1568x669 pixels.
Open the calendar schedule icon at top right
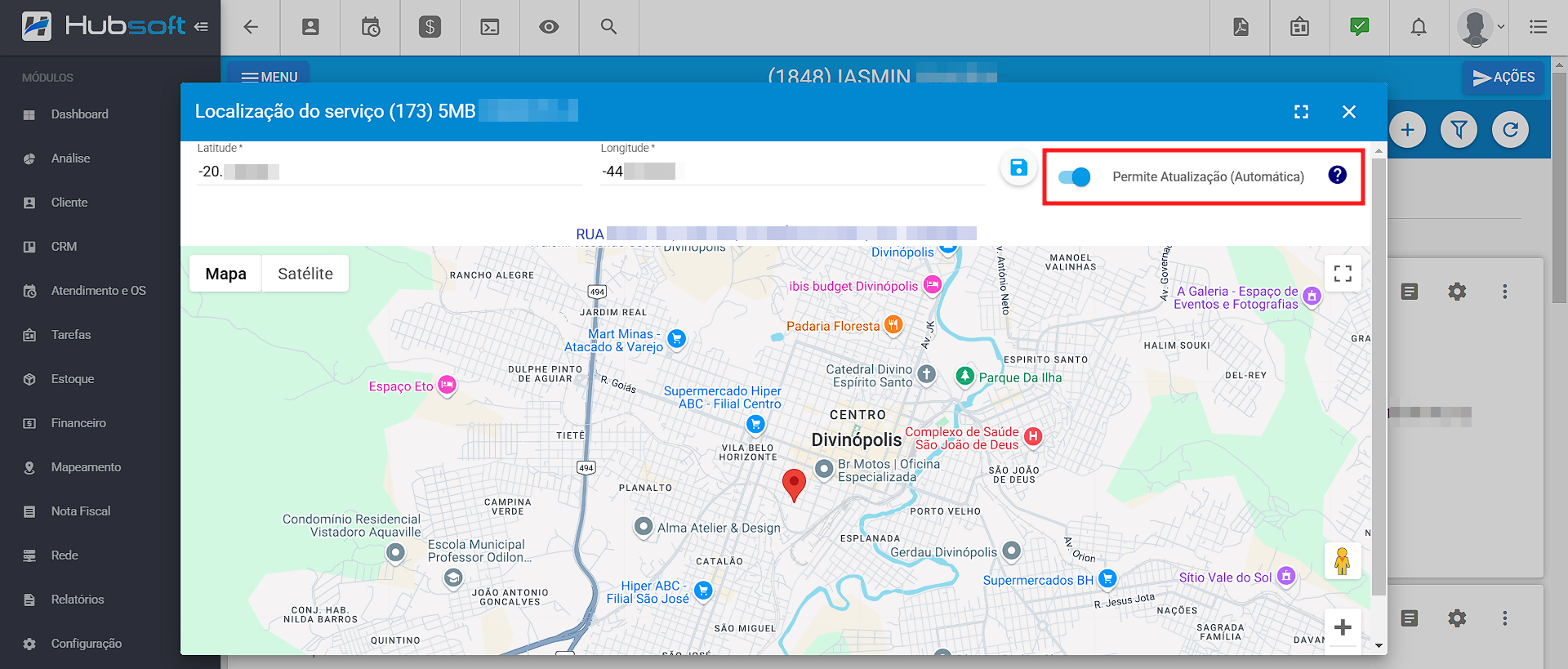(1299, 27)
